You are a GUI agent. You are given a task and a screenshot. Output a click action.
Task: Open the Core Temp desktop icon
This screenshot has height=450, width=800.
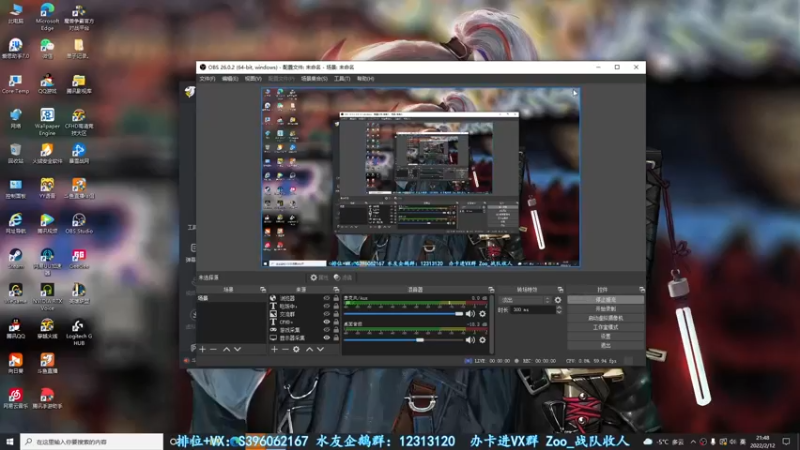tap(15, 84)
